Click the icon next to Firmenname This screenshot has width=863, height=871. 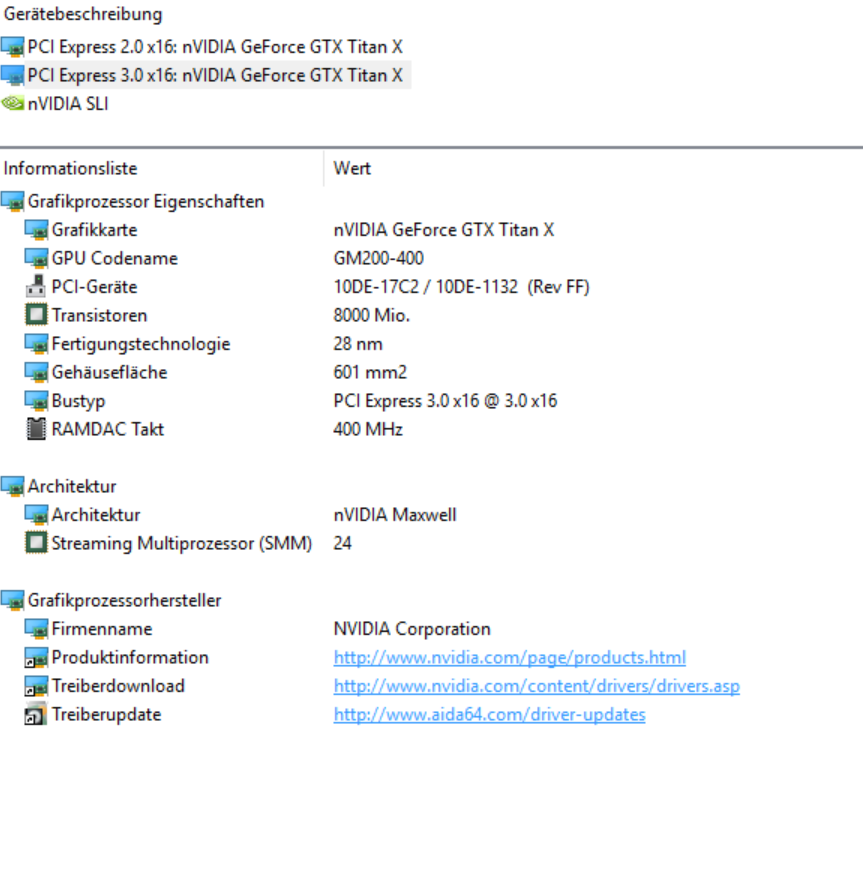37,629
